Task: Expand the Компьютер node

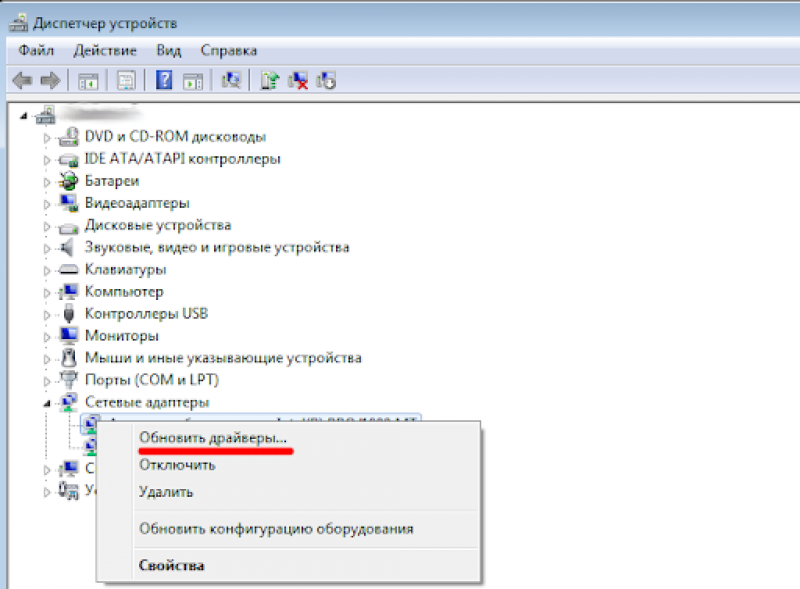Action: coord(47,293)
